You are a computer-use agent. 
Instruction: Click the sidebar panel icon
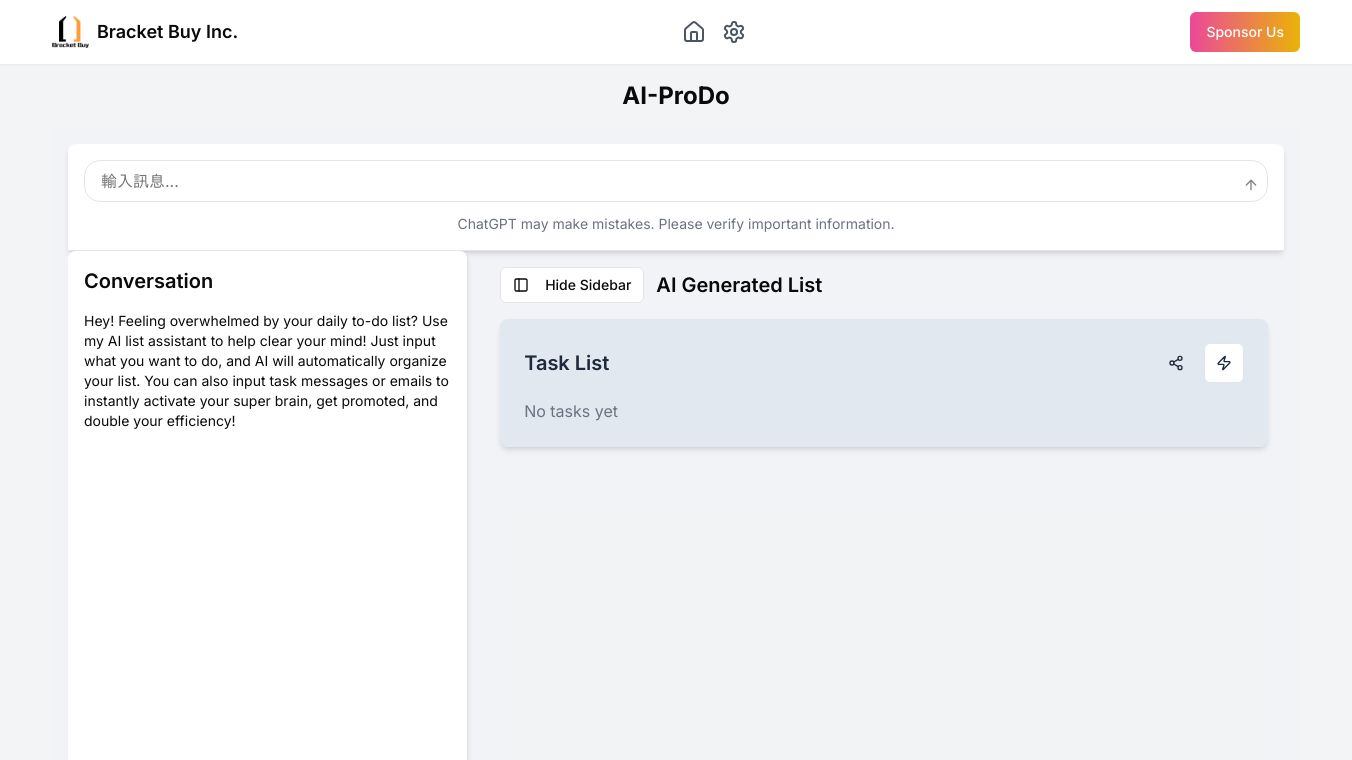(521, 285)
